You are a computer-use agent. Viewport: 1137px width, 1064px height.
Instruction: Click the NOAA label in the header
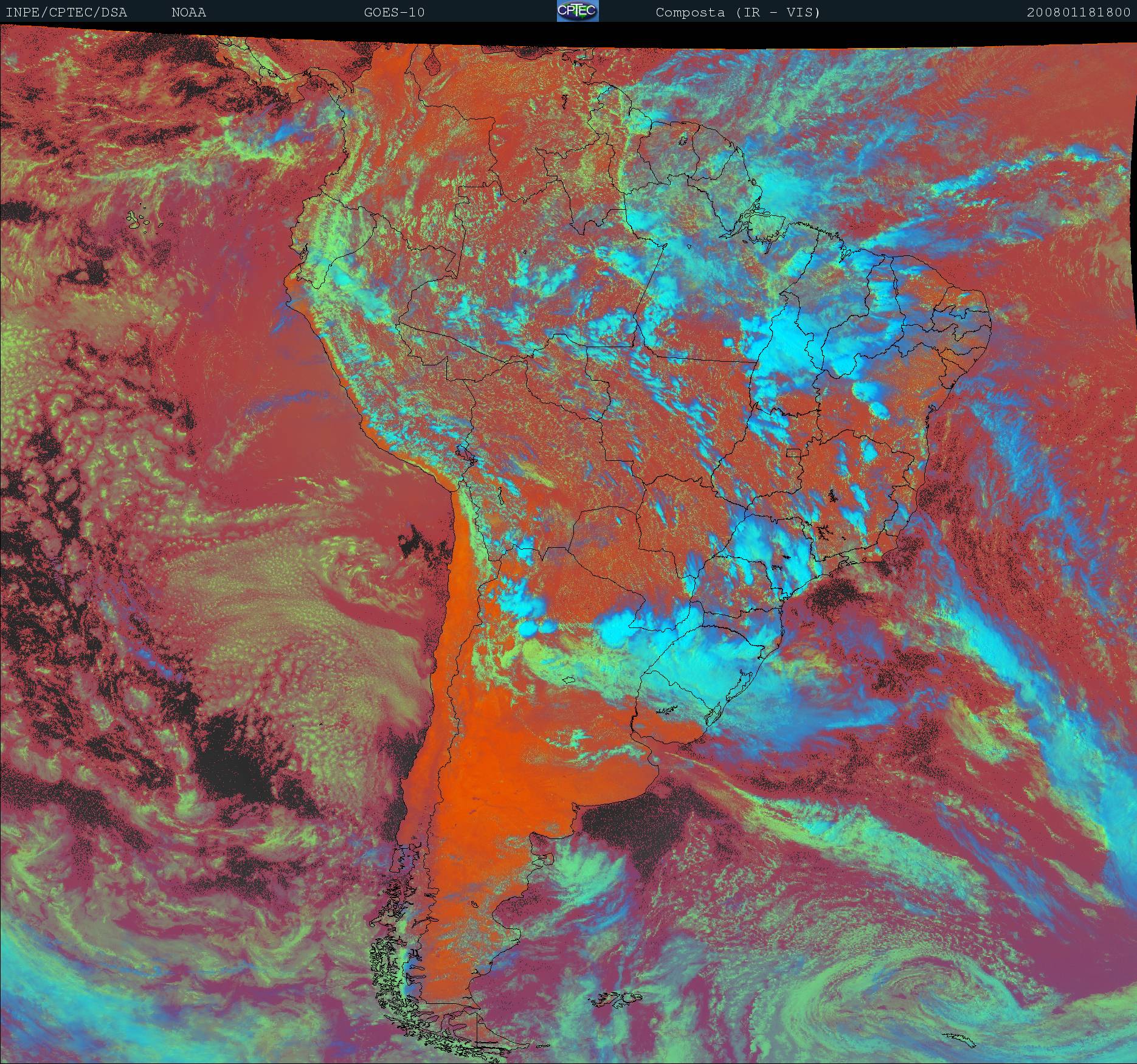[x=188, y=12]
